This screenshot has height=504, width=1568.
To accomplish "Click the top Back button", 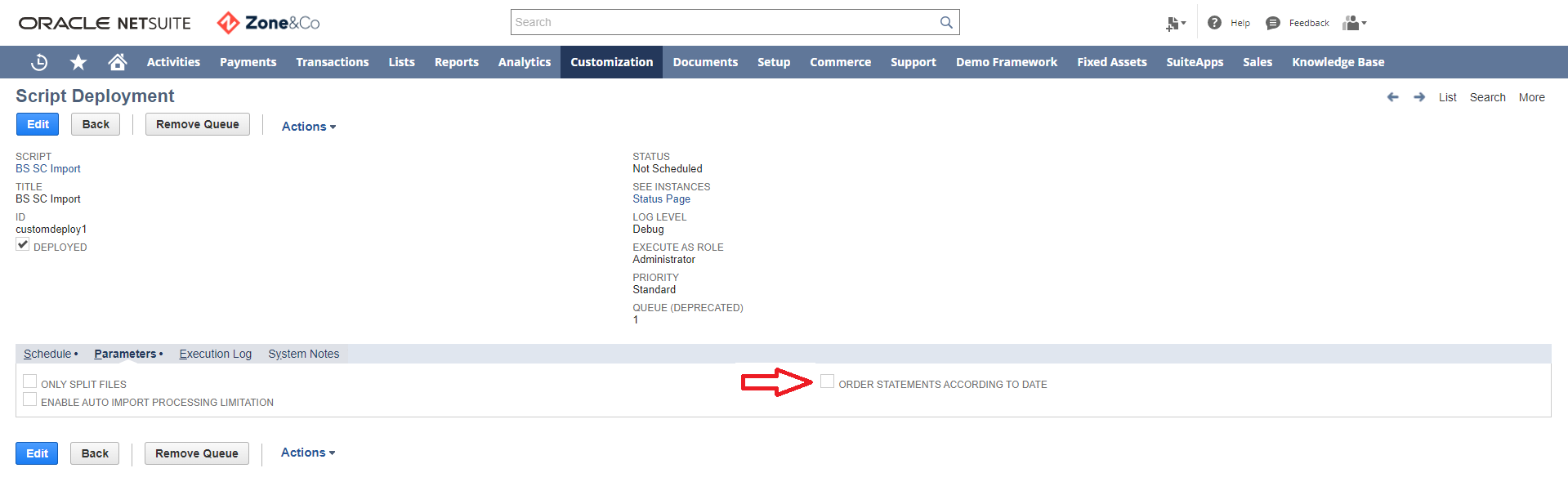I will (x=96, y=124).
